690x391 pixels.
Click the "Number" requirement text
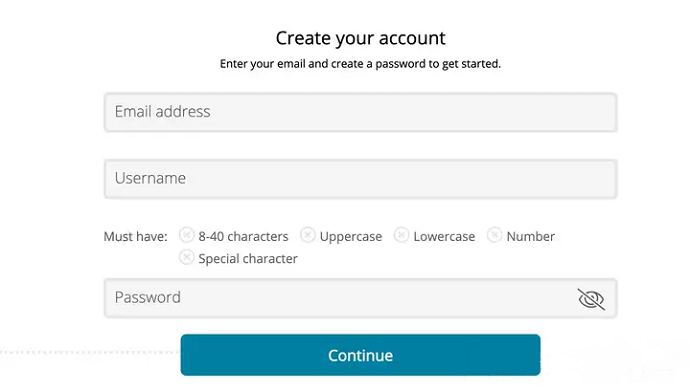(x=531, y=237)
